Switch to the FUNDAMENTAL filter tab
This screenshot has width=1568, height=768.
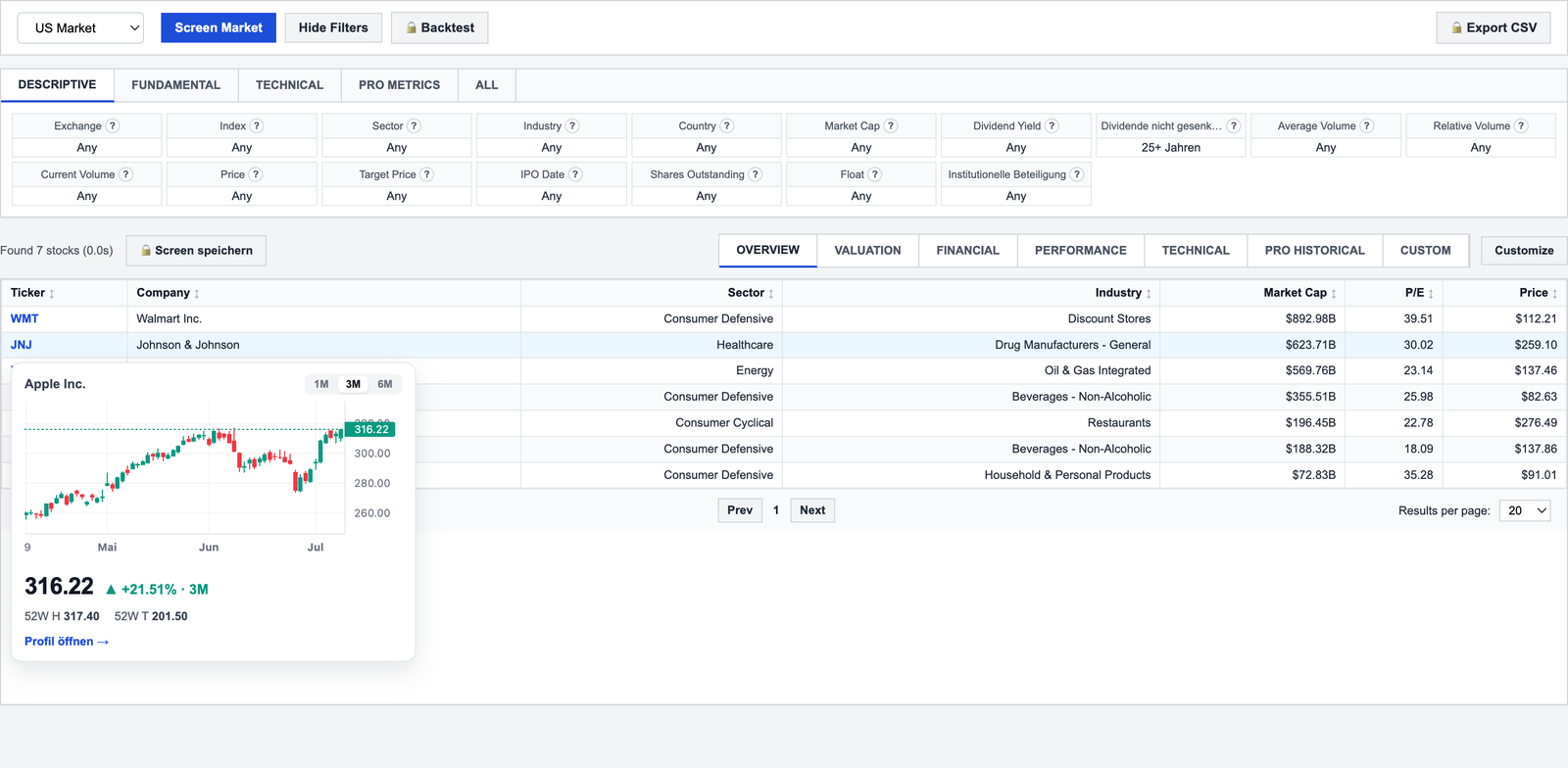coord(175,85)
